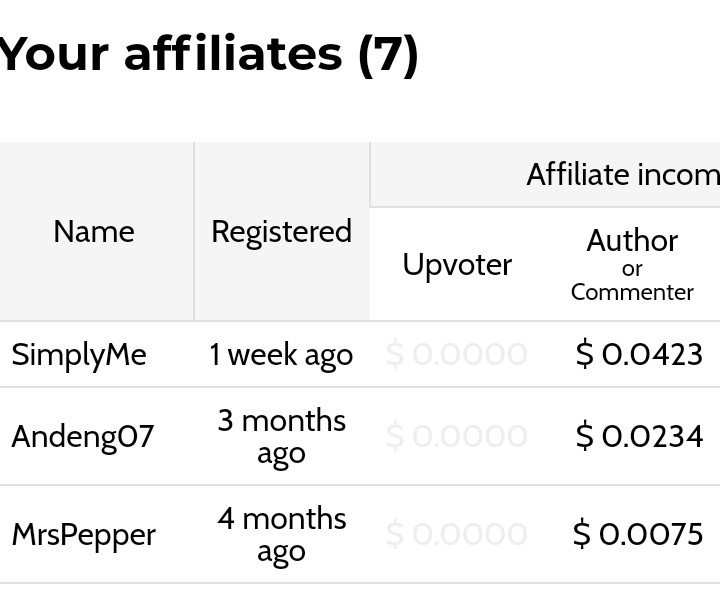Click MrsPepper's greyed upvoter income value
Viewport: 720px width, 591px height.
[456, 534]
